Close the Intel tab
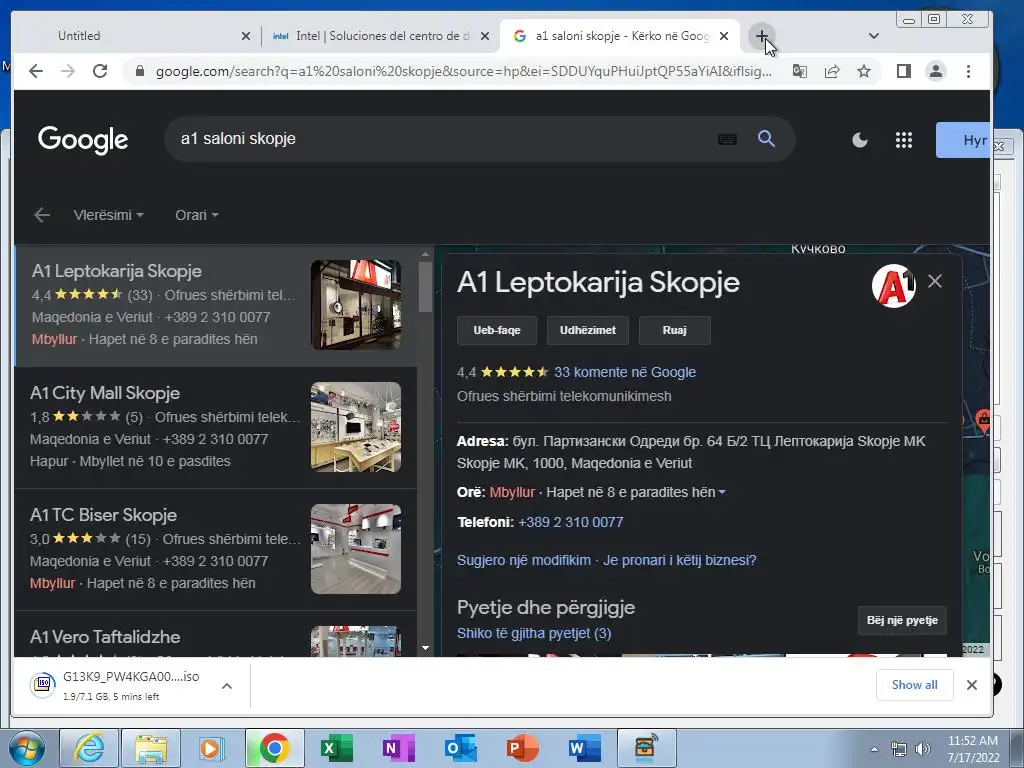The image size is (1024, 768). (485, 36)
